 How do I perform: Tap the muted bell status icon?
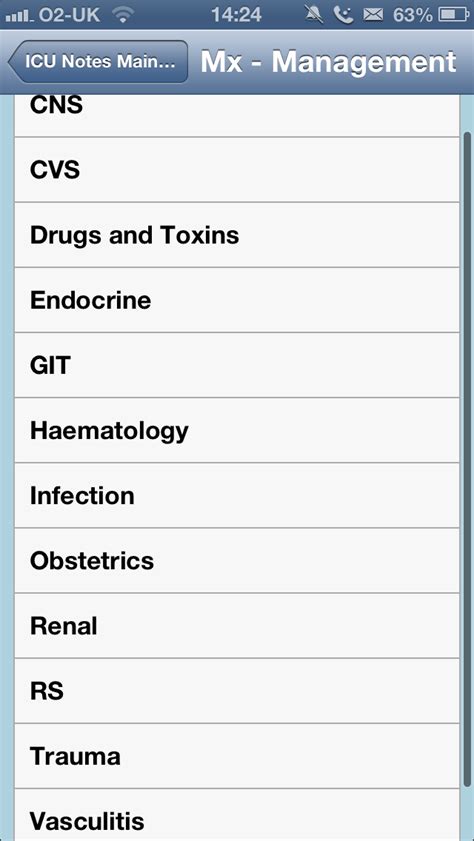[x=314, y=15]
